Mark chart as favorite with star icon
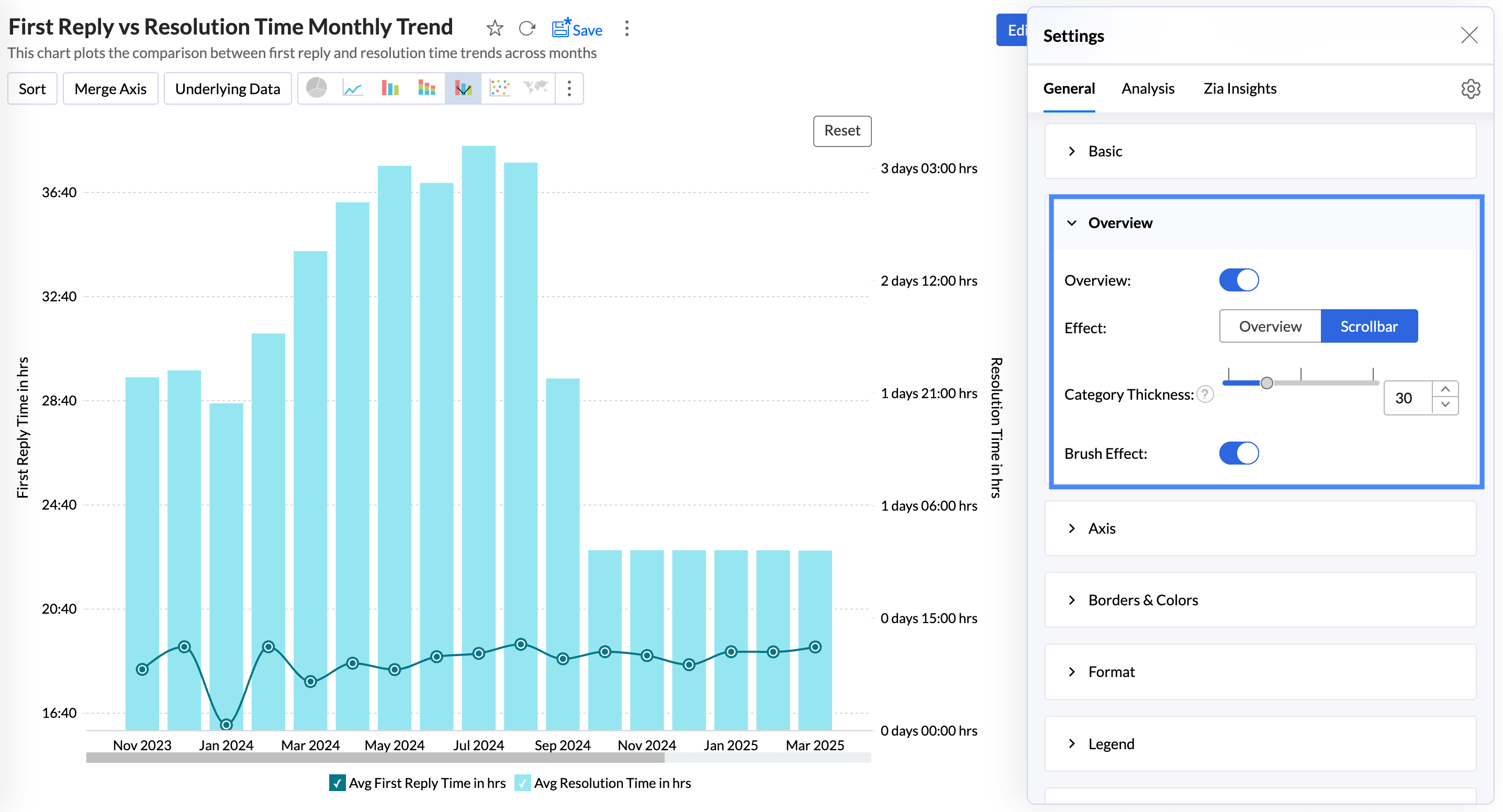Viewport: 1503px width, 812px height. point(495,28)
